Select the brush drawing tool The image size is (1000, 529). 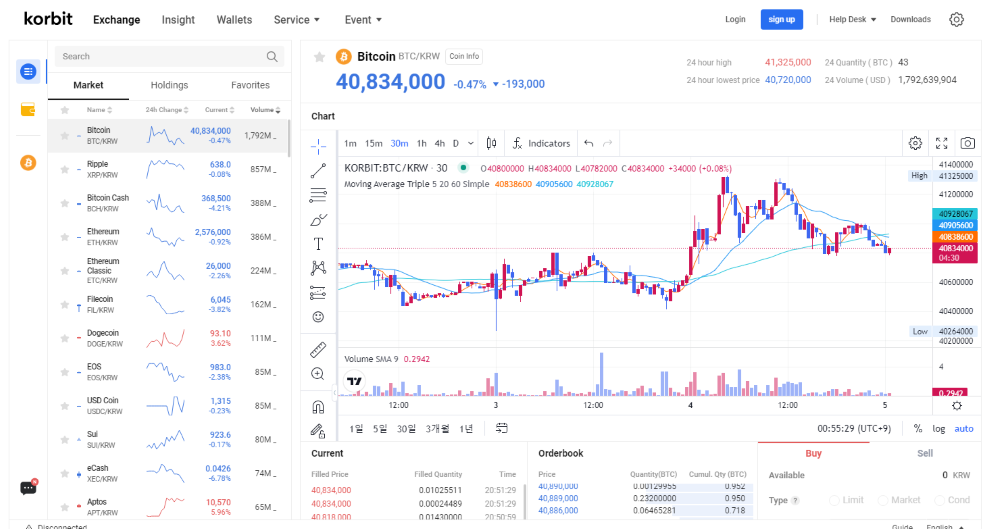click(318, 220)
